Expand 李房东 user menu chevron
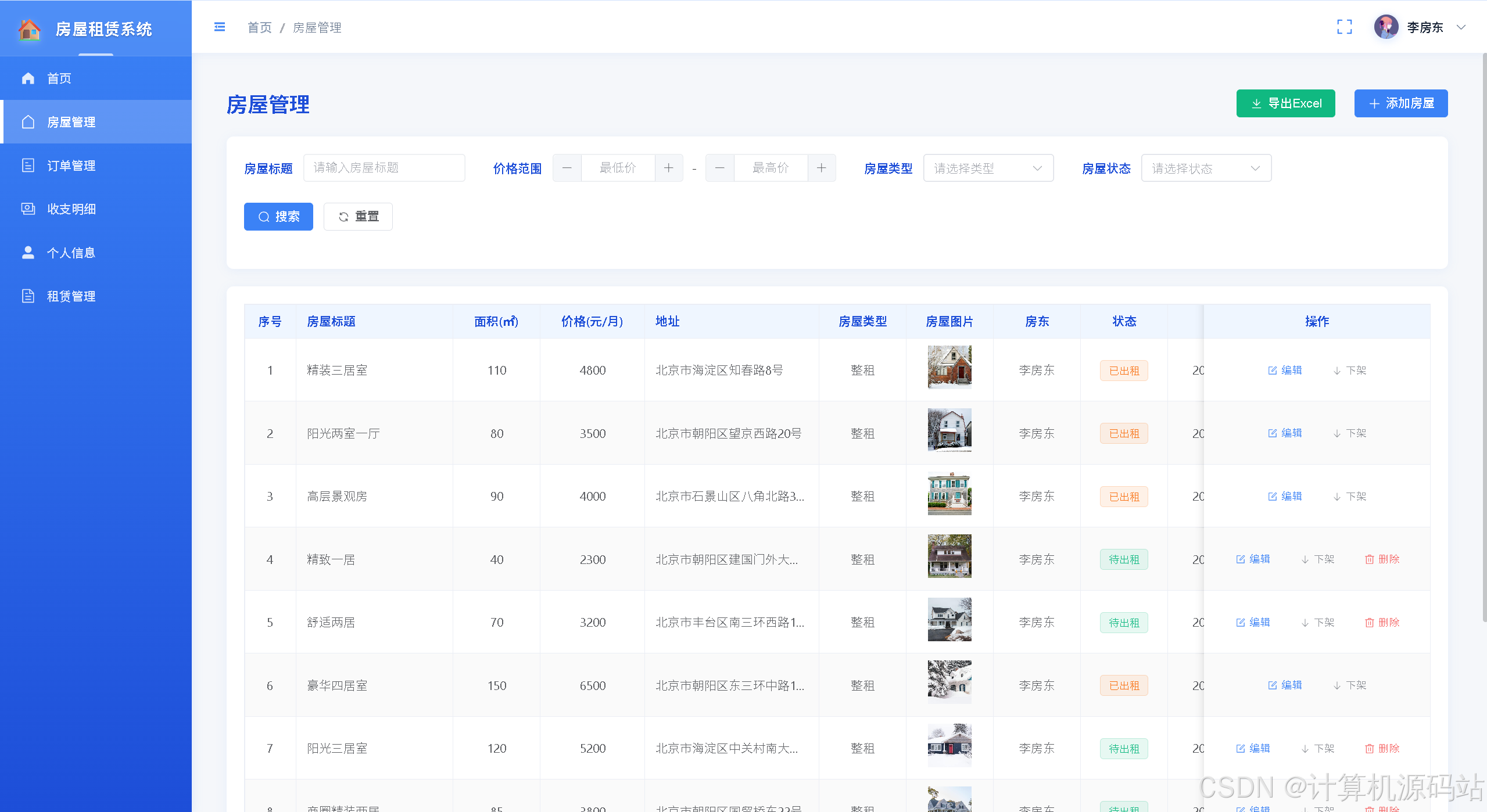The width and height of the screenshot is (1487, 812). [x=1461, y=27]
